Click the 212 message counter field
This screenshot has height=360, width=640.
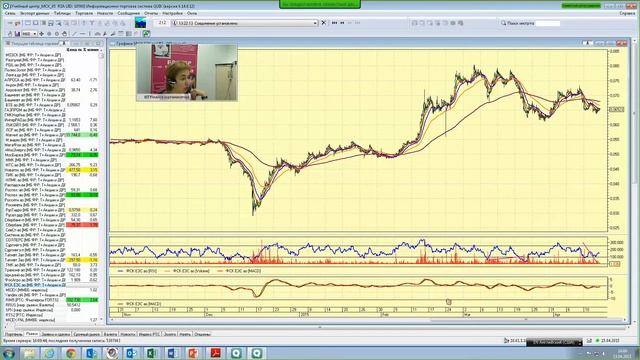click(162, 23)
